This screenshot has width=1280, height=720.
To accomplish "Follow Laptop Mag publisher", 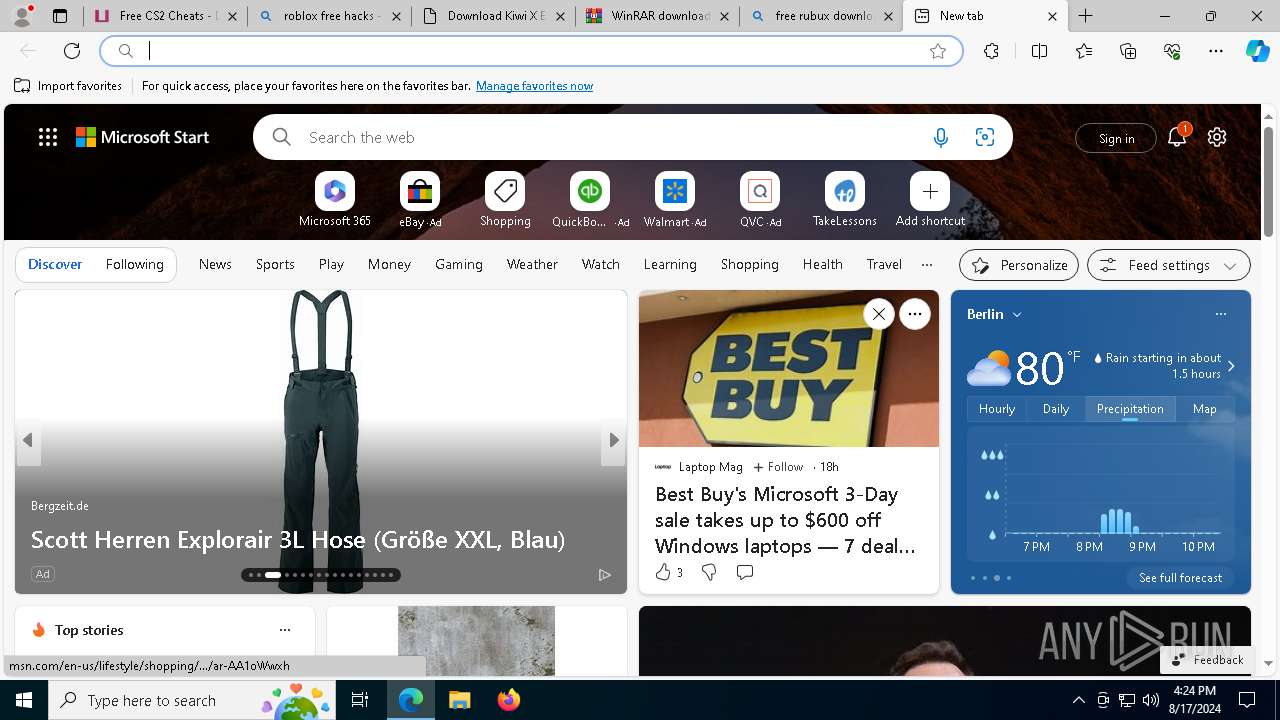I will [778, 467].
